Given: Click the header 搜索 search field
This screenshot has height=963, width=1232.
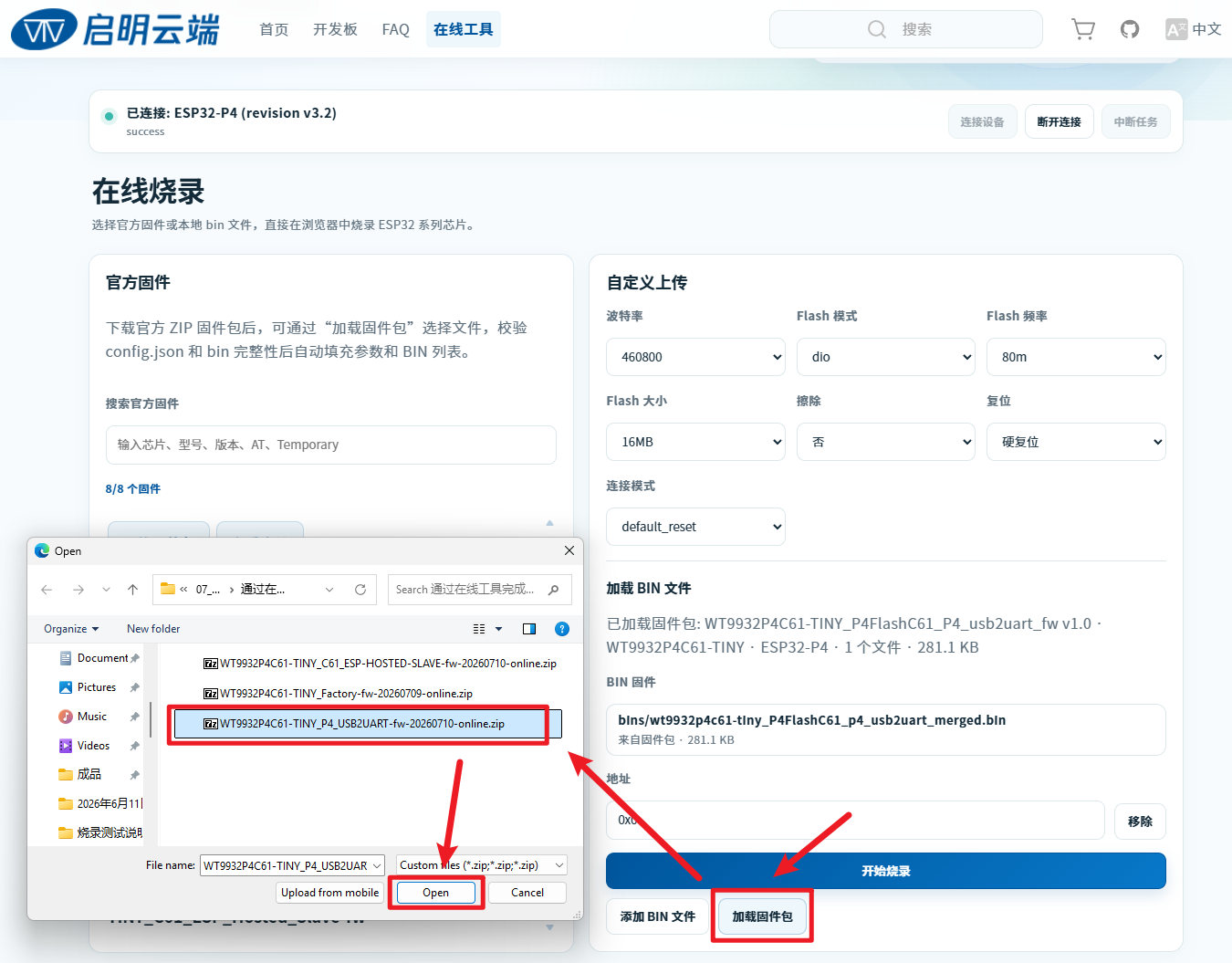Looking at the screenshot, I should 906,29.
